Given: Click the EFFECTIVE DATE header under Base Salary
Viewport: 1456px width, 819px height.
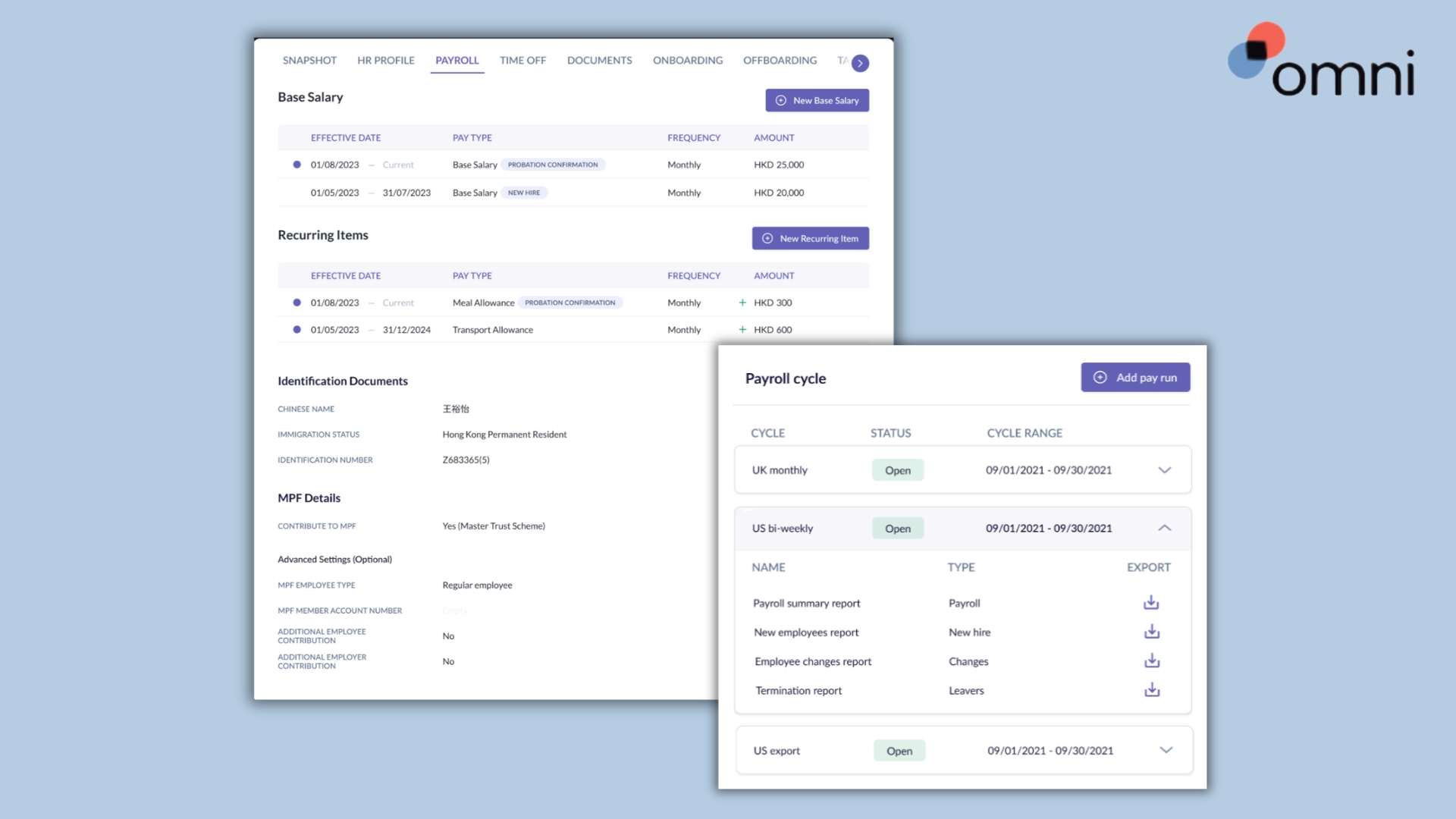Looking at the screenshot, I should tap(346, 138).
